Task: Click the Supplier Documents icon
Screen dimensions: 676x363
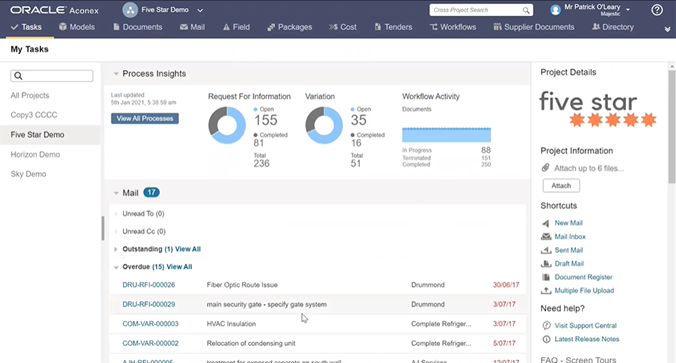Action: pos(497,27)
